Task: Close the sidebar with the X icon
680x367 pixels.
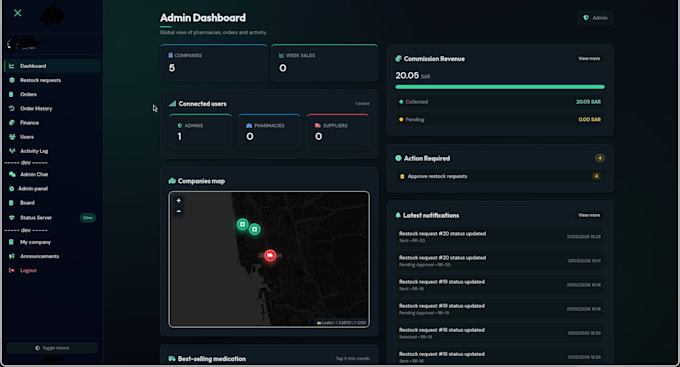Action: click(18, 13)
